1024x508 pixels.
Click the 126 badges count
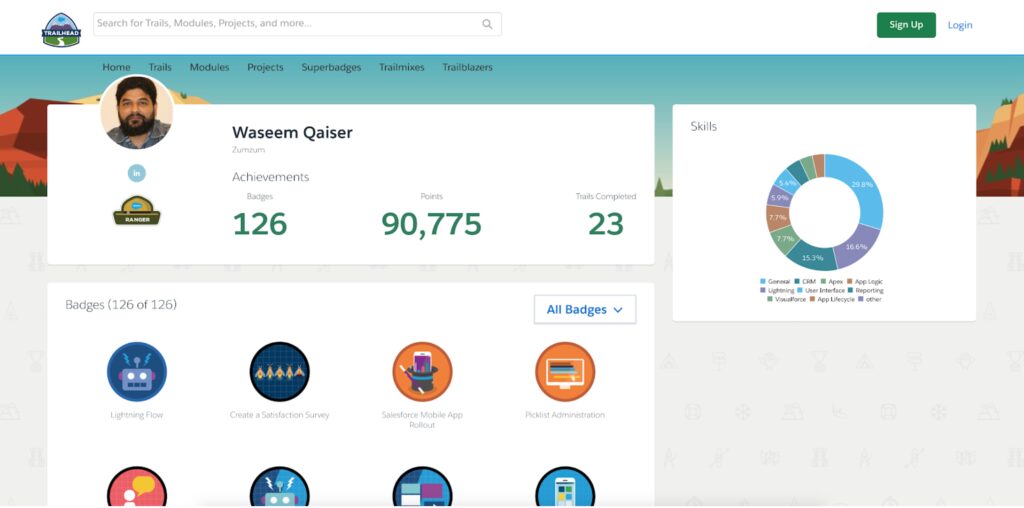pos(260,224)
